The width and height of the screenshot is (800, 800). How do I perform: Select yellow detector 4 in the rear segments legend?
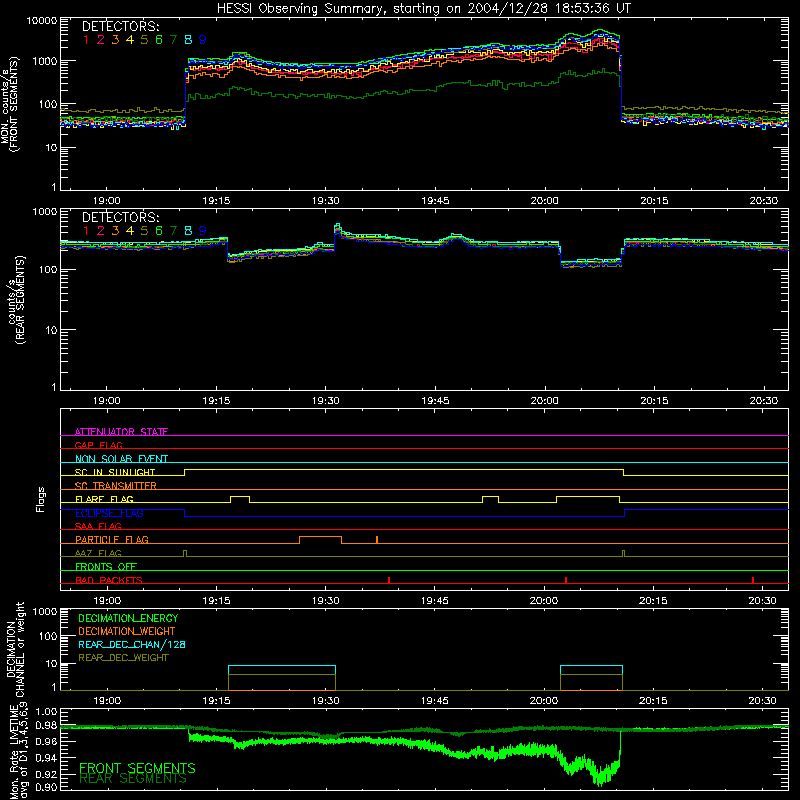coord(130,231)
